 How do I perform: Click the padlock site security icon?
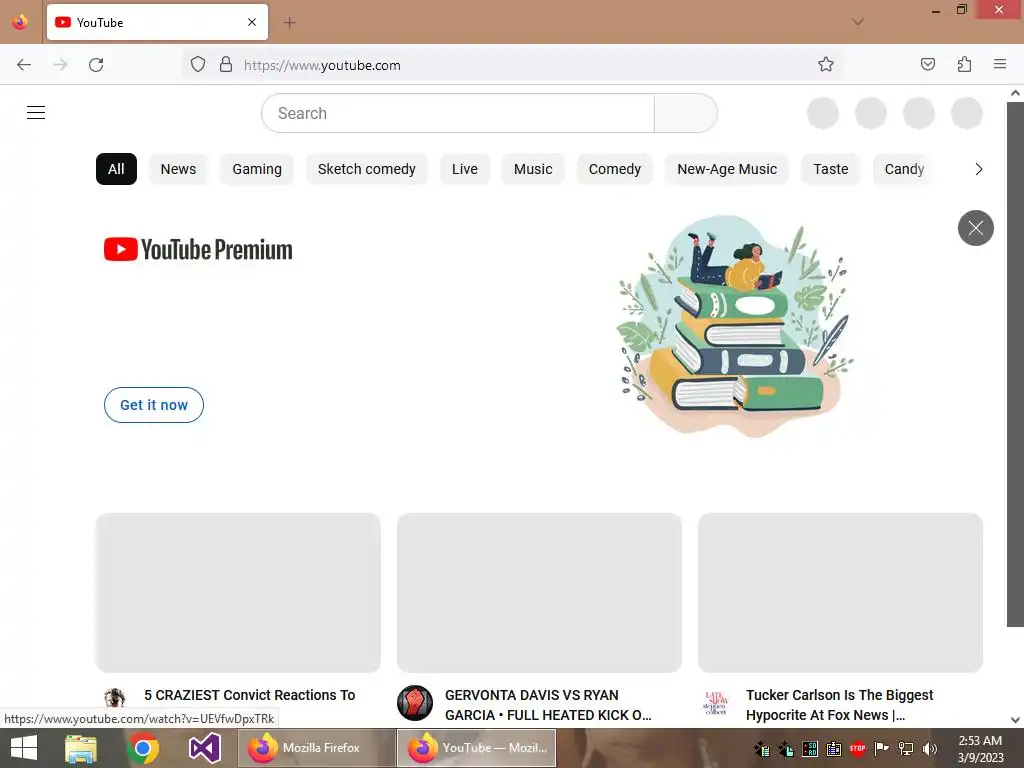226,65
